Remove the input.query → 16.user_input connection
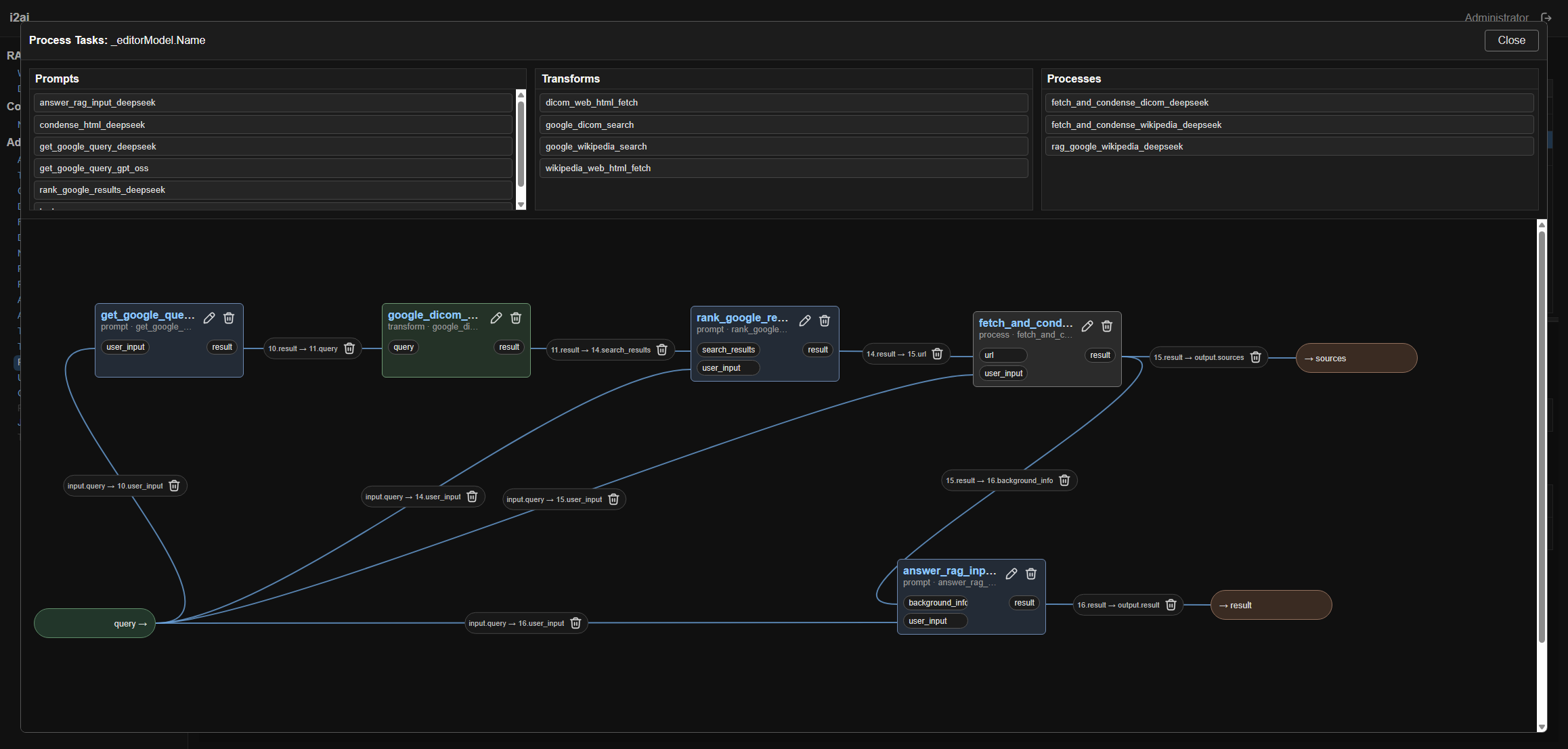1568x749 pixels. click(575, 623)
